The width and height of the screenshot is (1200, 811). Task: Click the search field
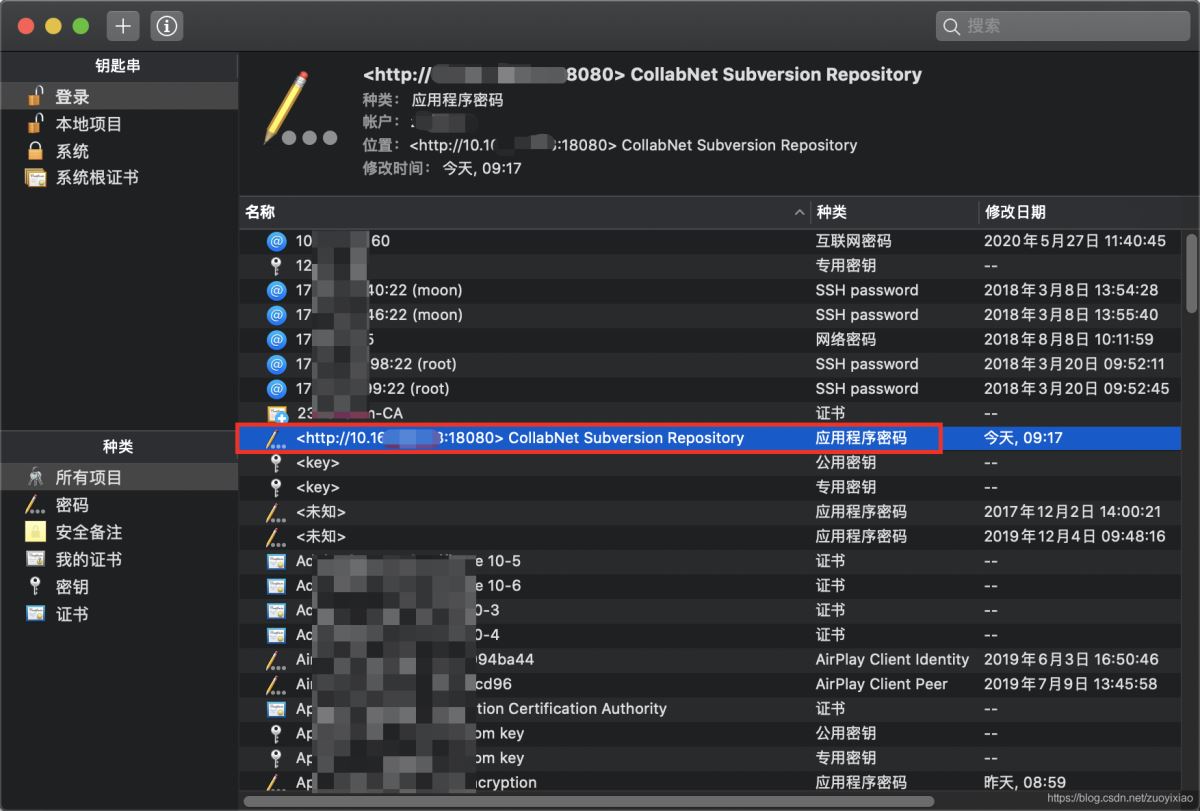pyautogui.click(x=1061, y=26)
